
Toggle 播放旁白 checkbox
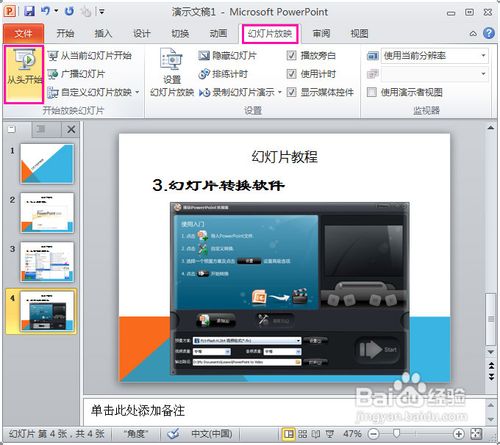click(x=291, y=55)
